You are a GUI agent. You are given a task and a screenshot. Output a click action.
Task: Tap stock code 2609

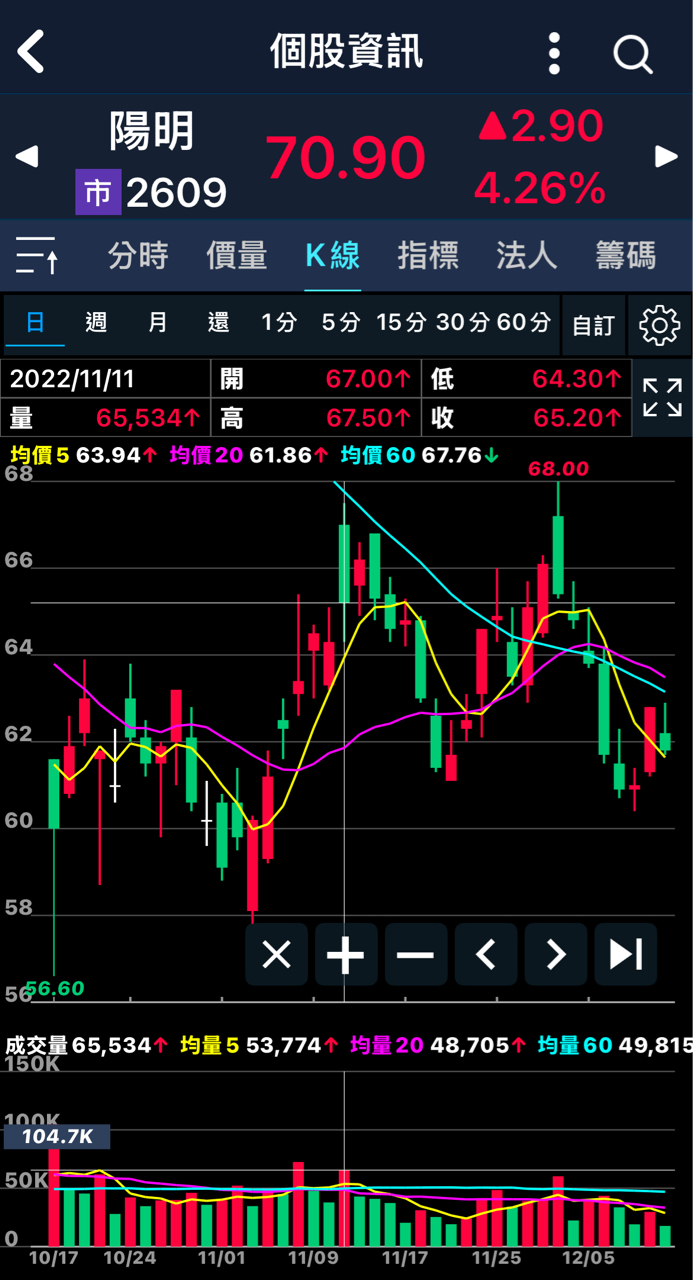coord(176,193)
